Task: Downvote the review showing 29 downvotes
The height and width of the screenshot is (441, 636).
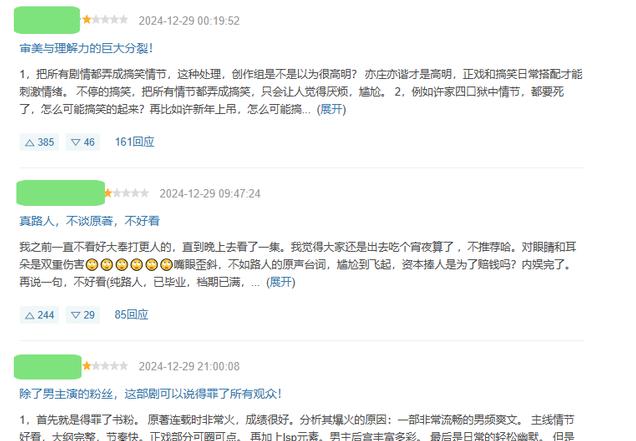Action: click(83, 315)
